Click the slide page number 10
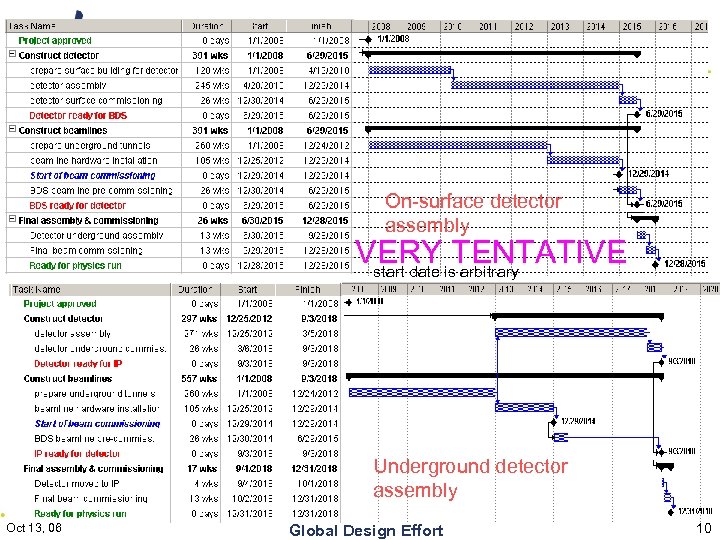Screen dimensions: 720x540 [704, 529]
